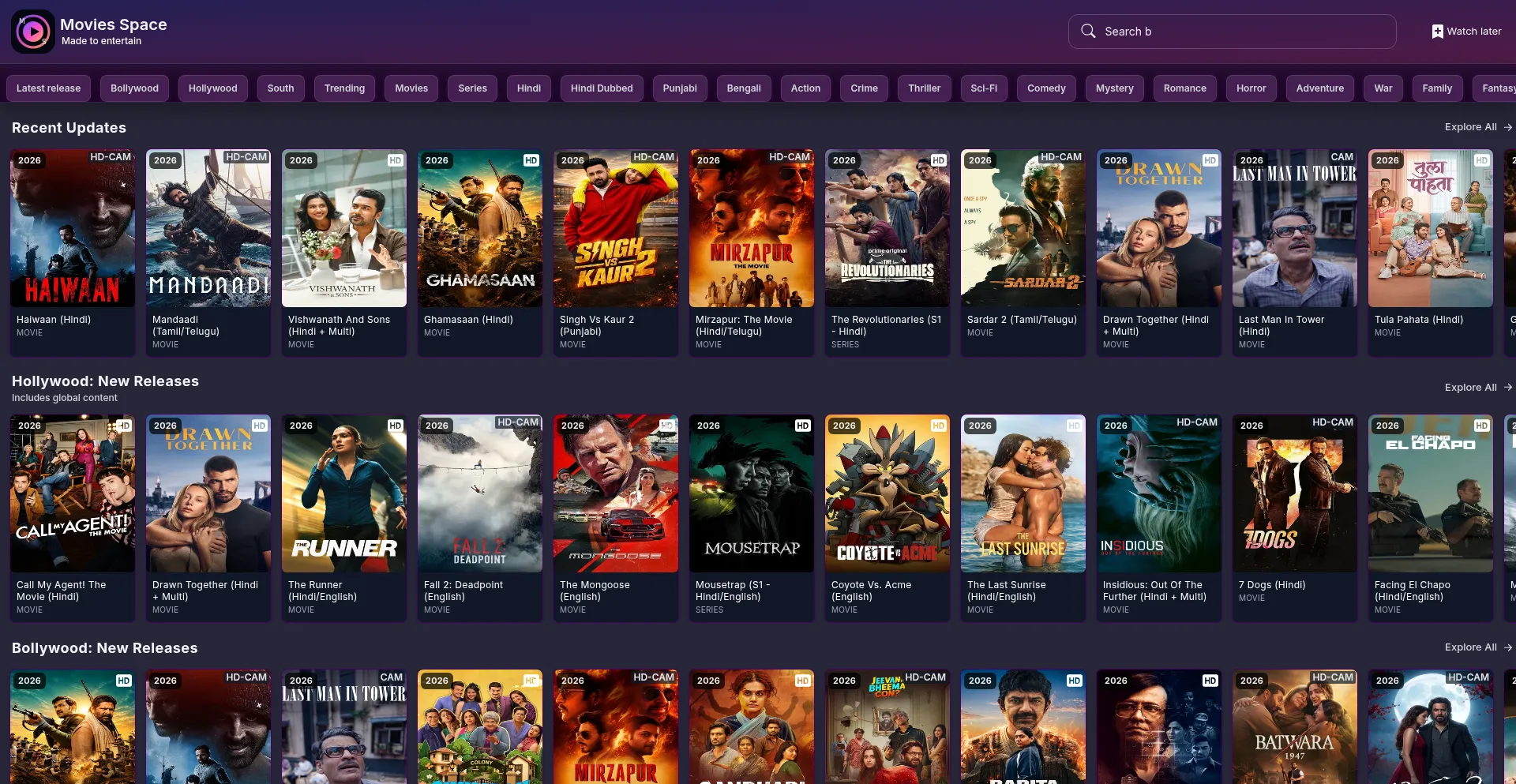Open the Singh Vs Kaur 2 poster
This screenshot has width=1516, height=784.
616,228
